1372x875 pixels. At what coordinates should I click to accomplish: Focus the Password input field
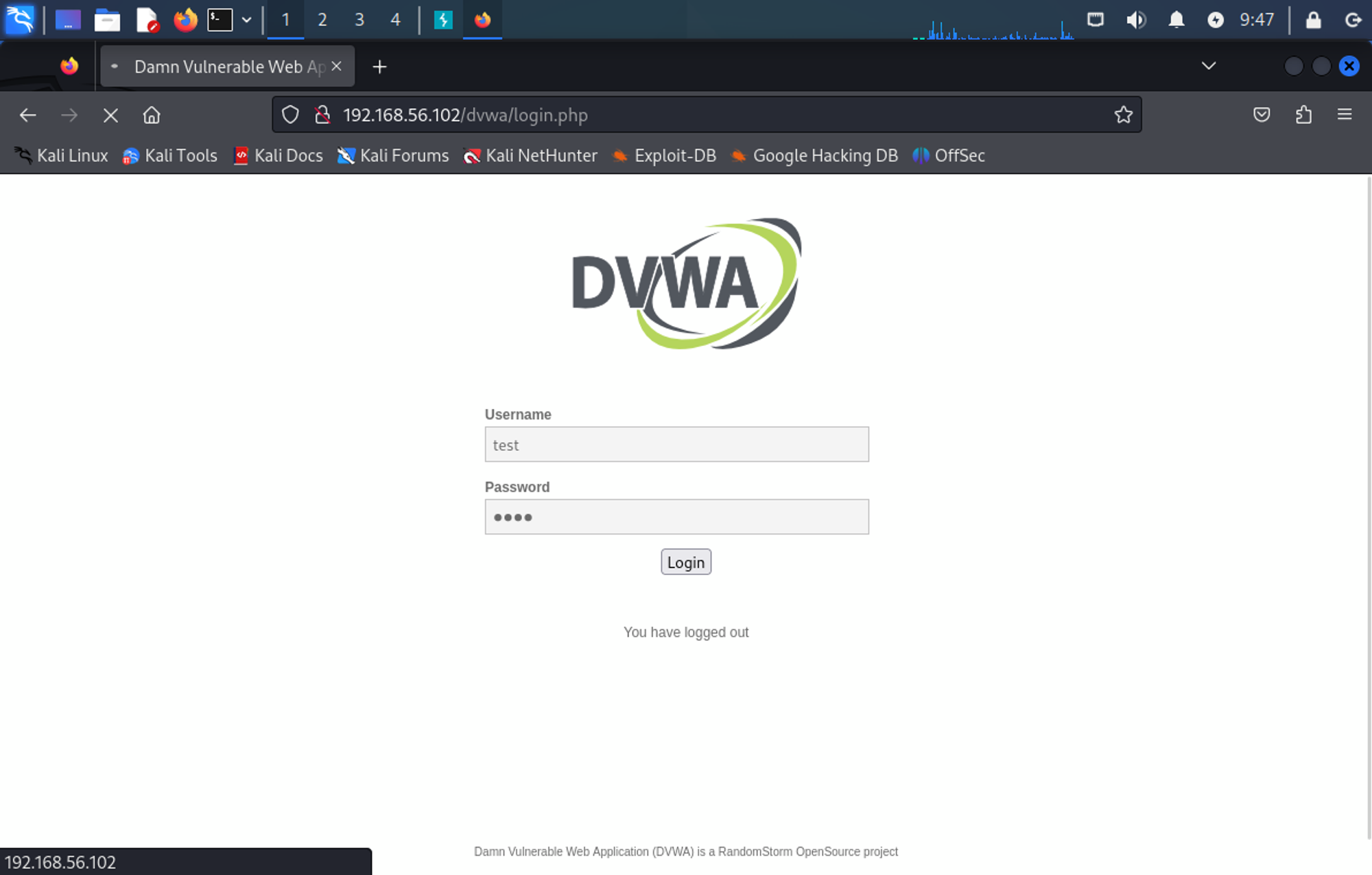pos(676,517)
